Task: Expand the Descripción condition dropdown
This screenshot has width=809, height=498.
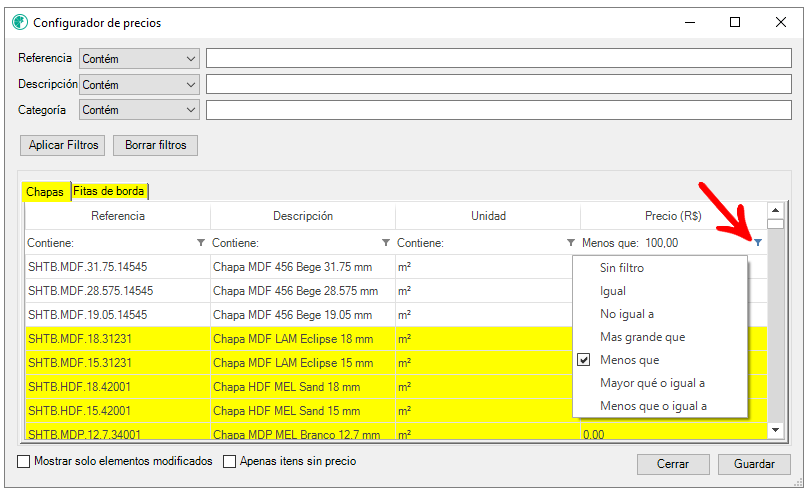Action: pyautogui.click(x=140, y=85)
